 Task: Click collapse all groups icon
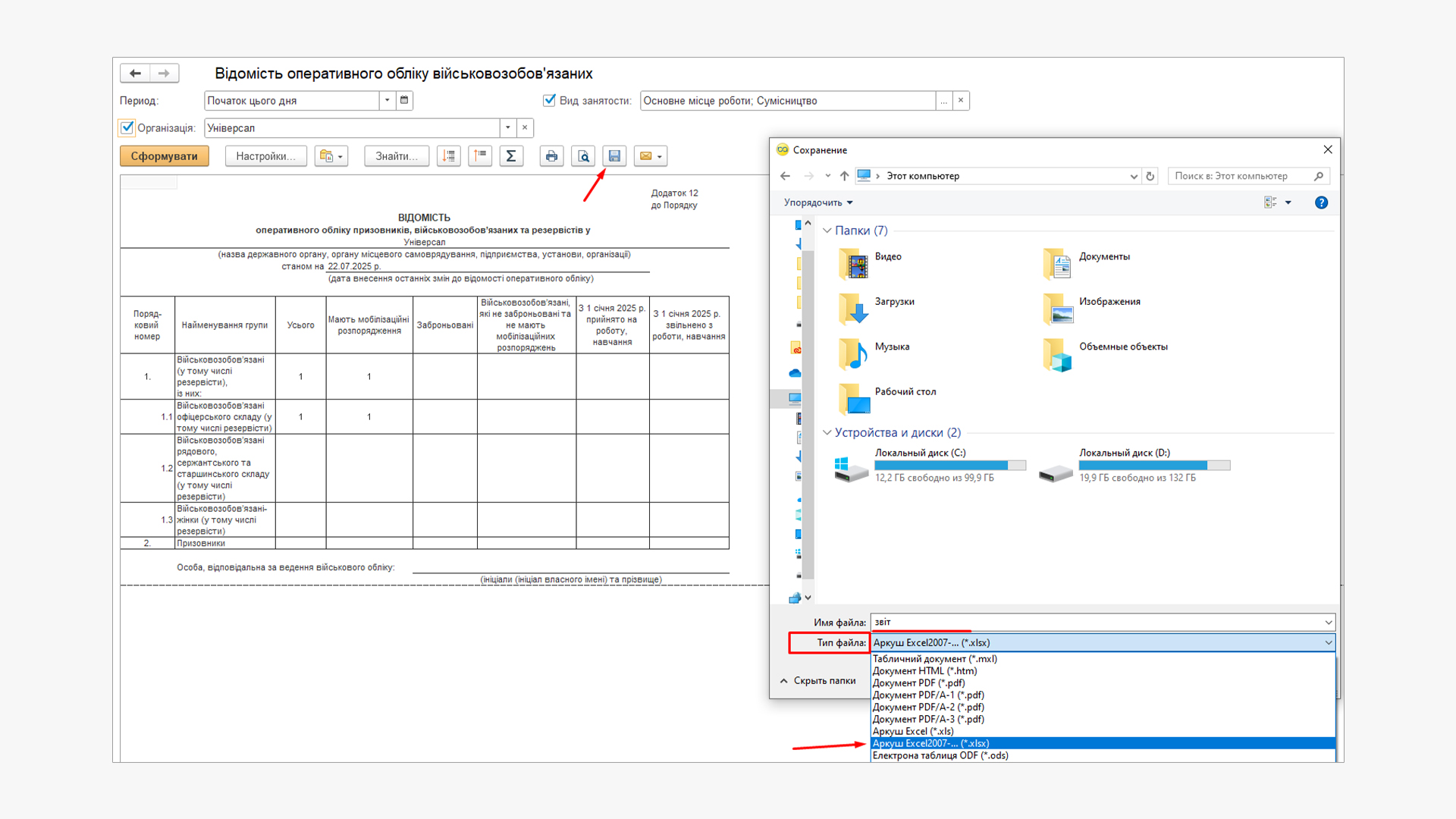480,156
